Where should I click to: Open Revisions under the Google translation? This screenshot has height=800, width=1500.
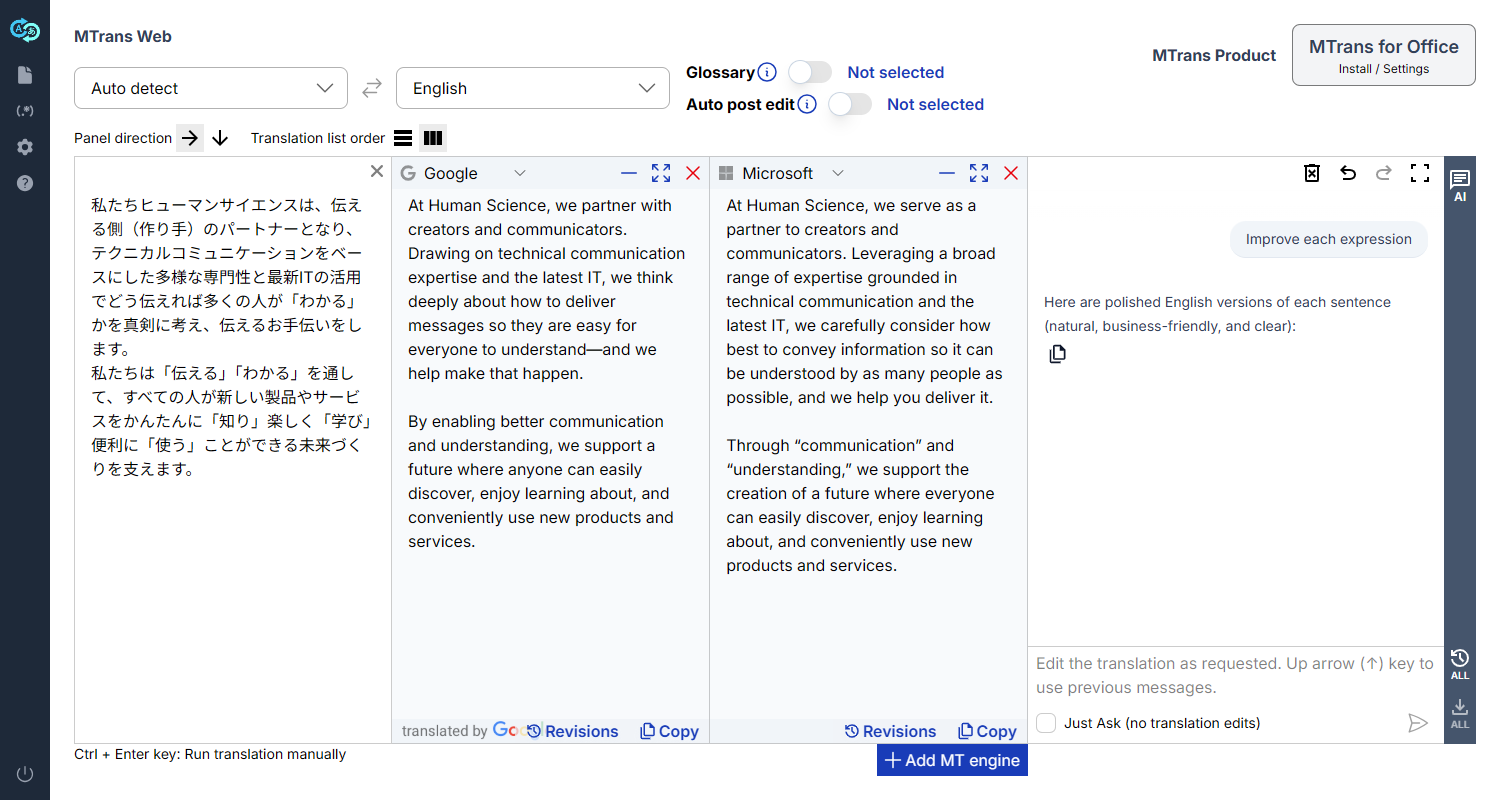coord(572,731)
